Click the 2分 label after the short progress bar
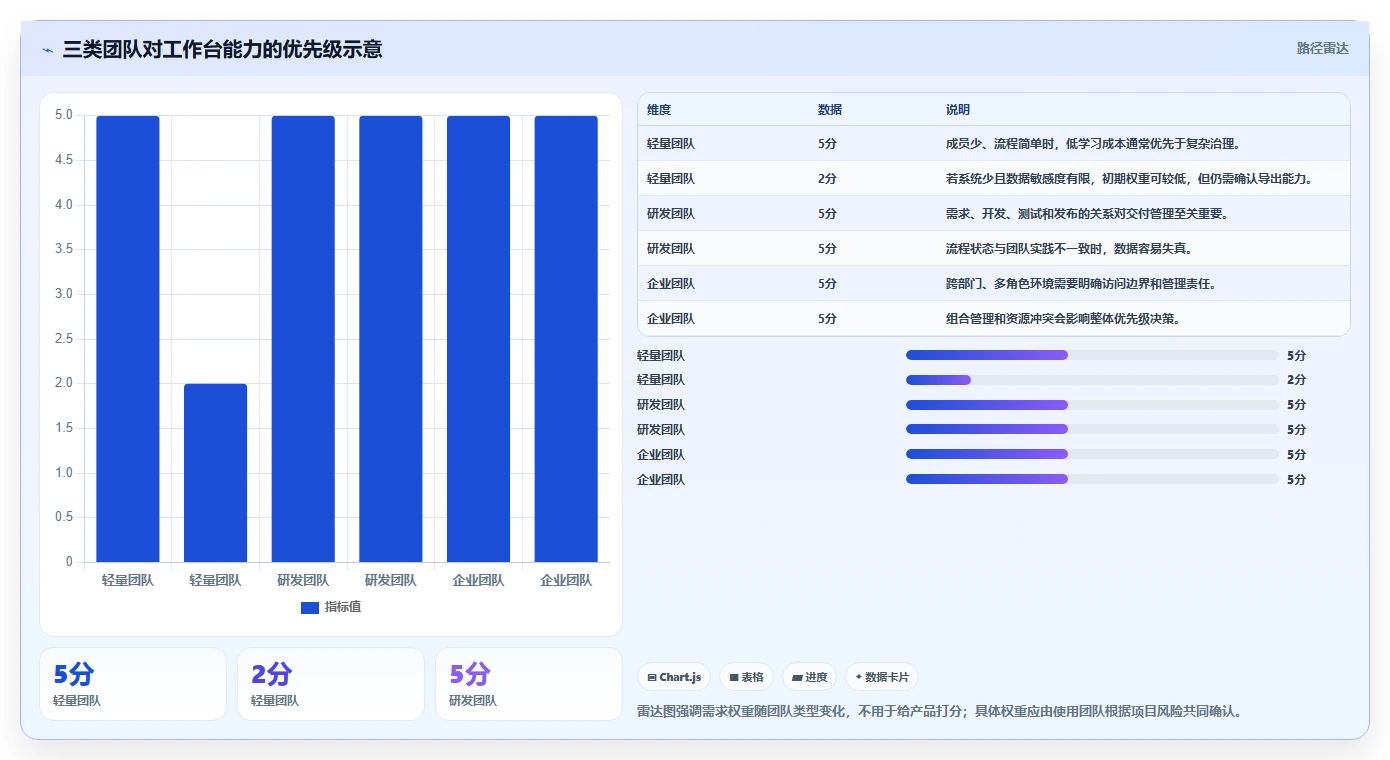This screenshot has height=760, width=1390. (x=1296, y=380)
